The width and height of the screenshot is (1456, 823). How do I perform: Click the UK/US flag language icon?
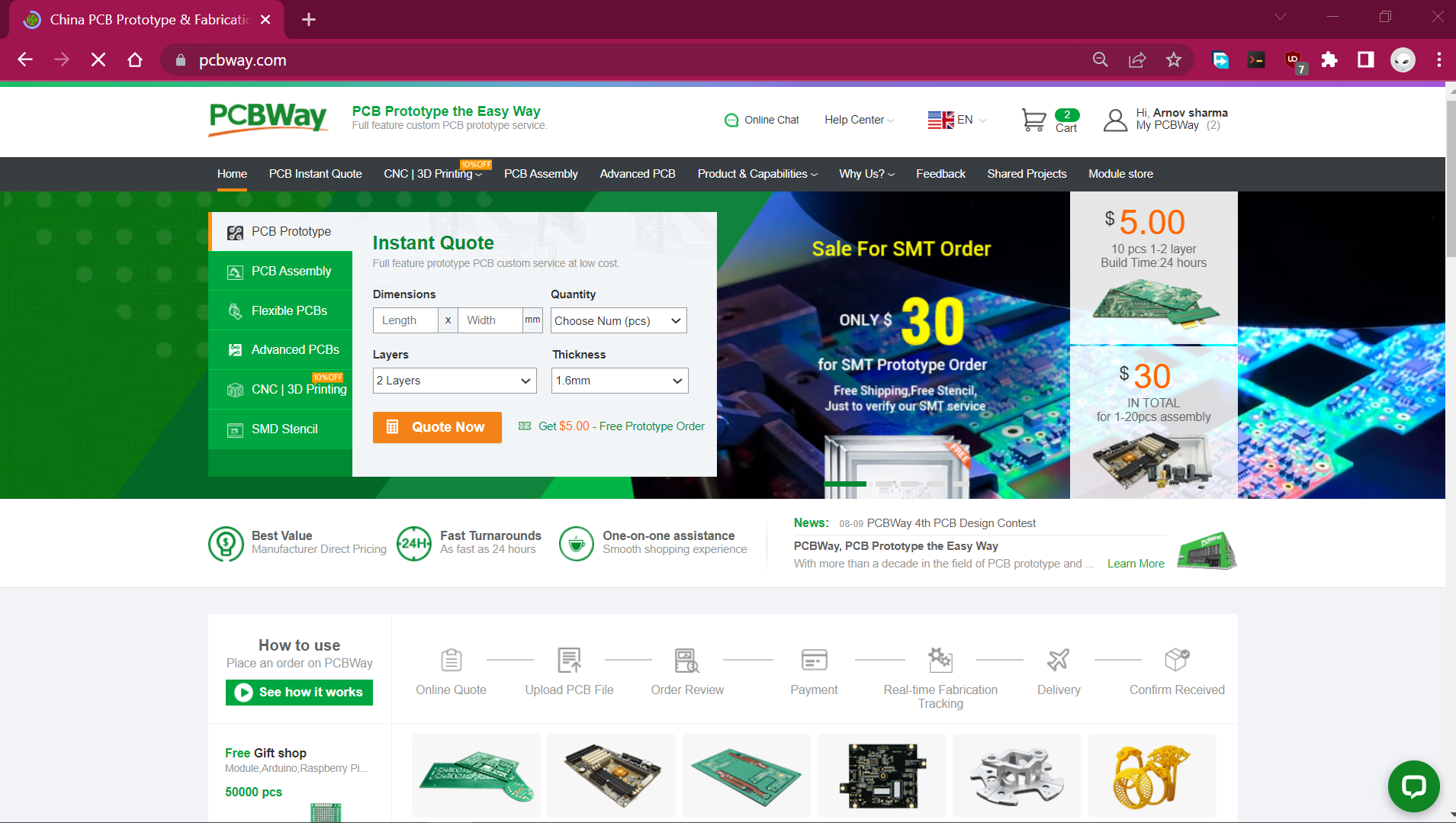pyautogui.click(x=940, y=120)
